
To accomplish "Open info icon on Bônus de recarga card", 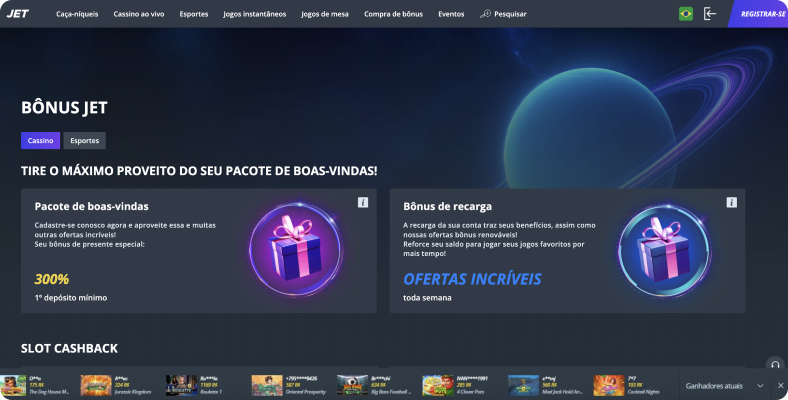I will 732,203.
